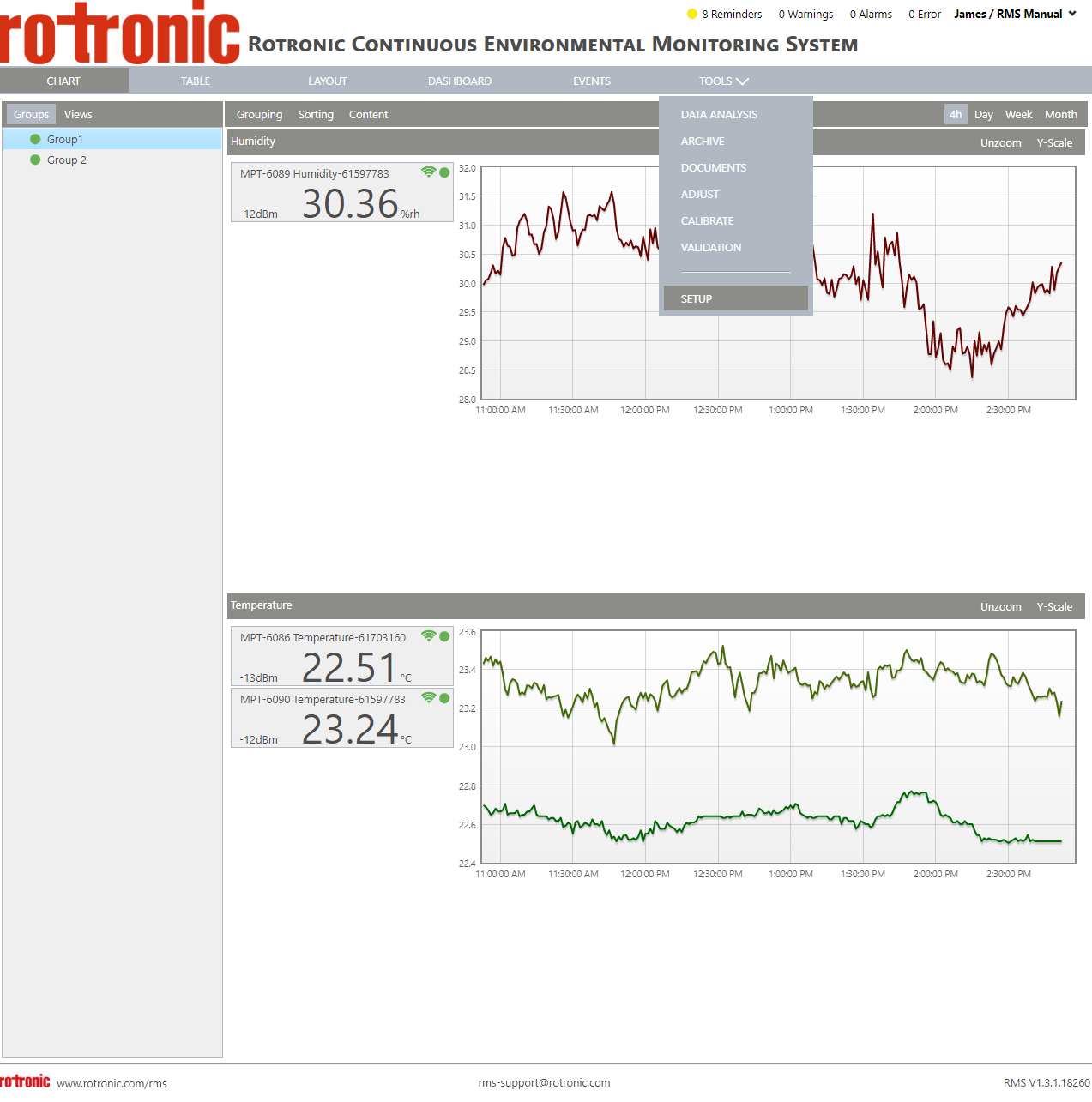Open the Content options
The height and width of the screenshot is (1102, 1092).
tap(368, 114)
